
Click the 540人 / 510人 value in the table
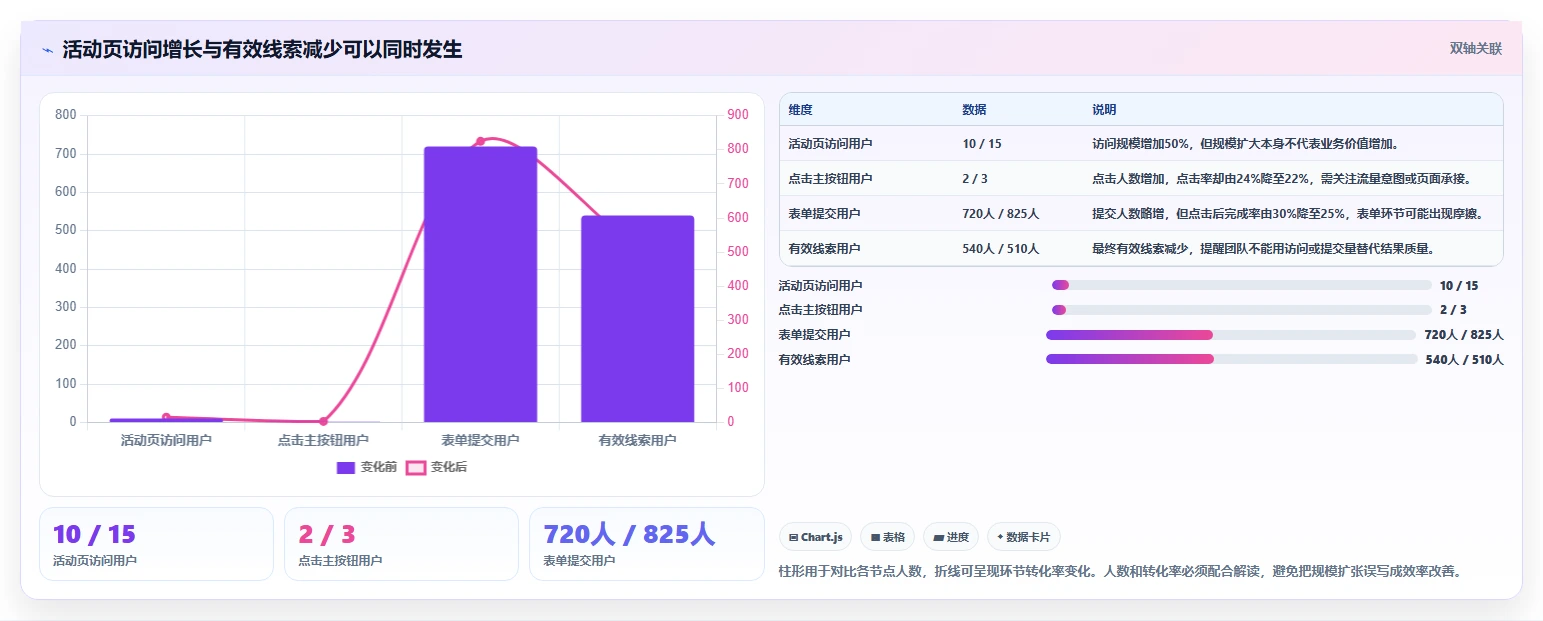1001,249
